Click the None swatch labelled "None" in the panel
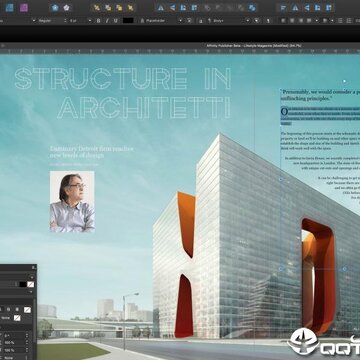This screenshot has height=360, width=360. (17, 318)
